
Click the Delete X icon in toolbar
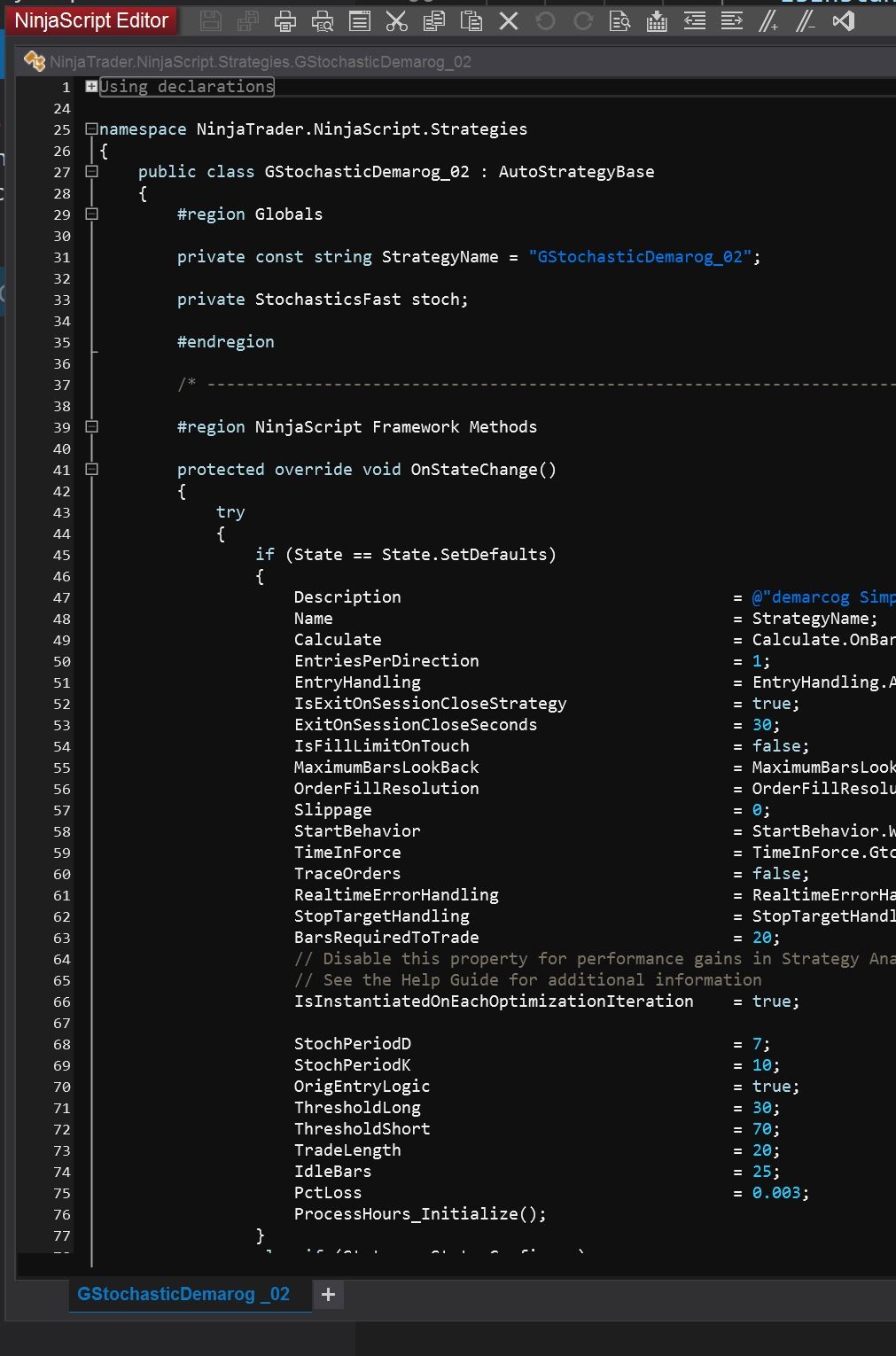pyautogui.click(x=509, y=21)
